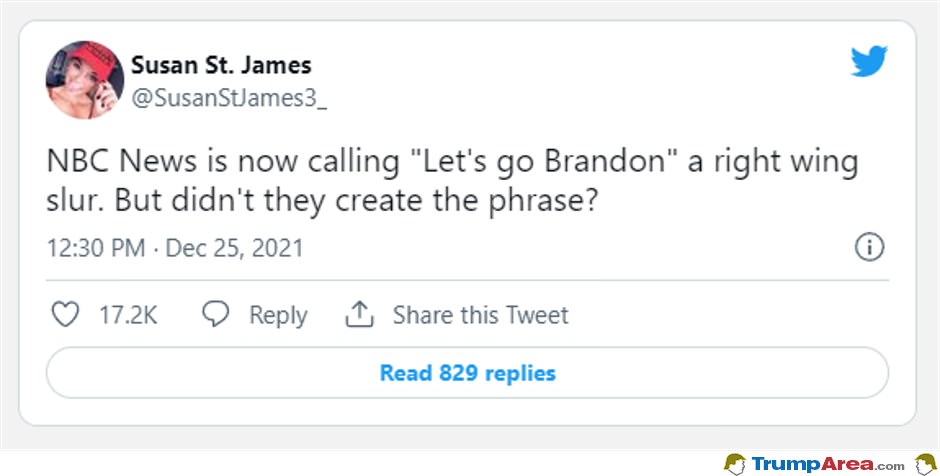
Task: Click the tweet text about NBC News
Action: (x=453, y=182)
